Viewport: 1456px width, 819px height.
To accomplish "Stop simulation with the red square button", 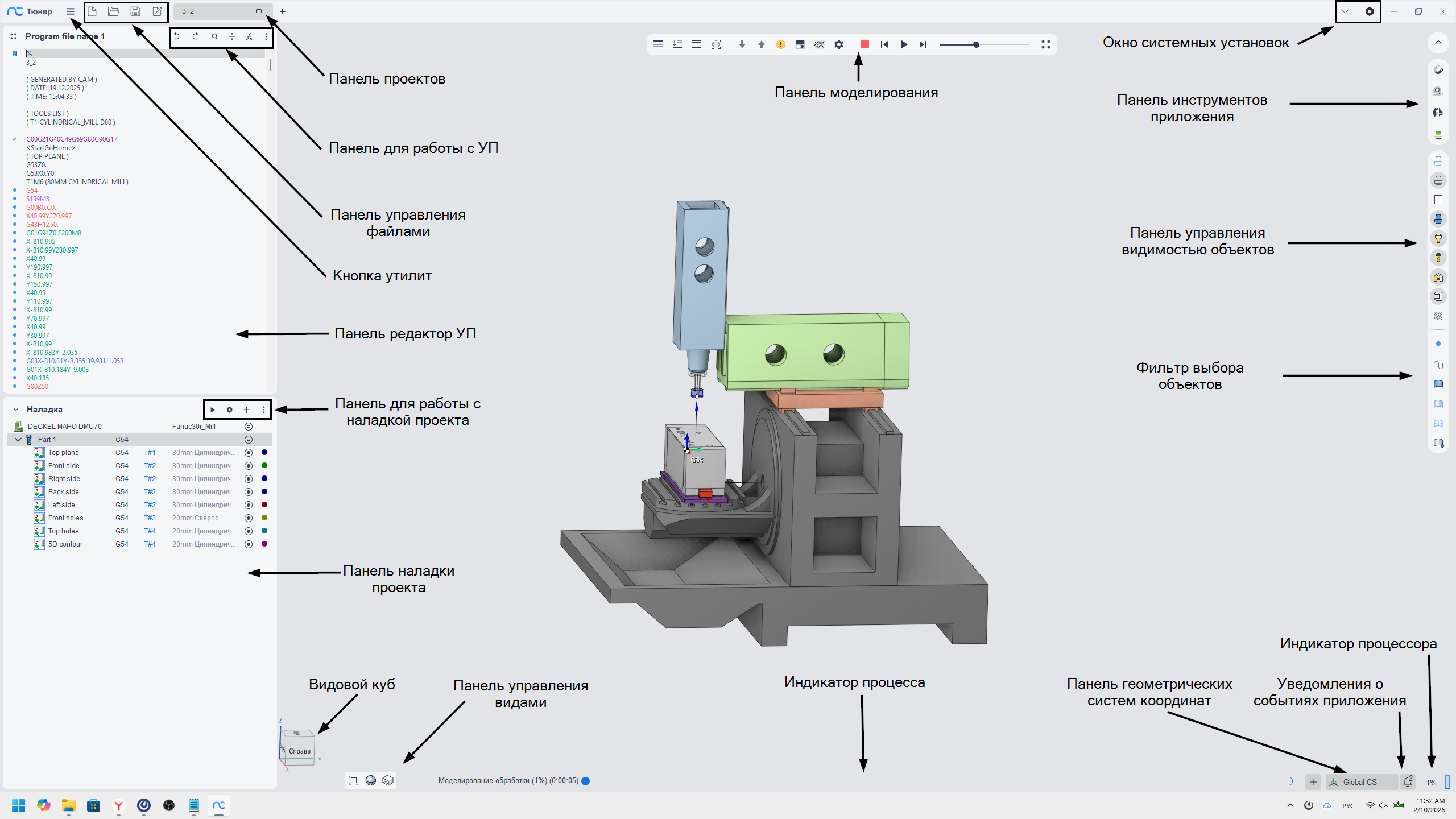I will click(x=864, y=44).
